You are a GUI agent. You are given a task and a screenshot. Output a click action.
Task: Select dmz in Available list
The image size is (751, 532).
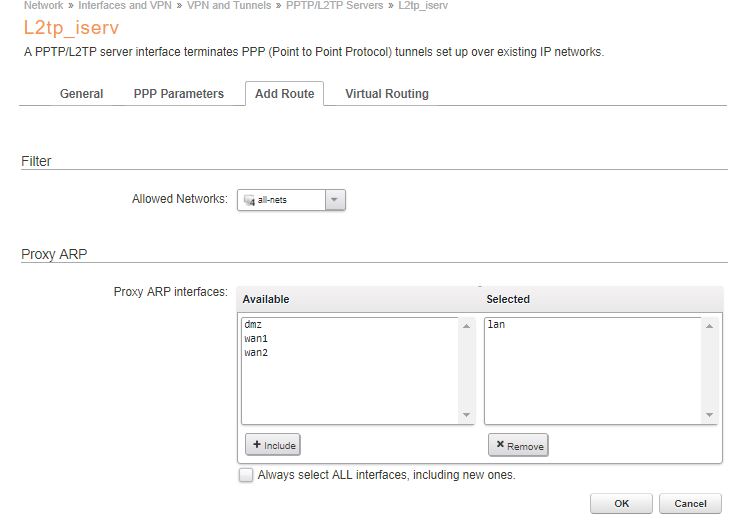coord(252,325)
